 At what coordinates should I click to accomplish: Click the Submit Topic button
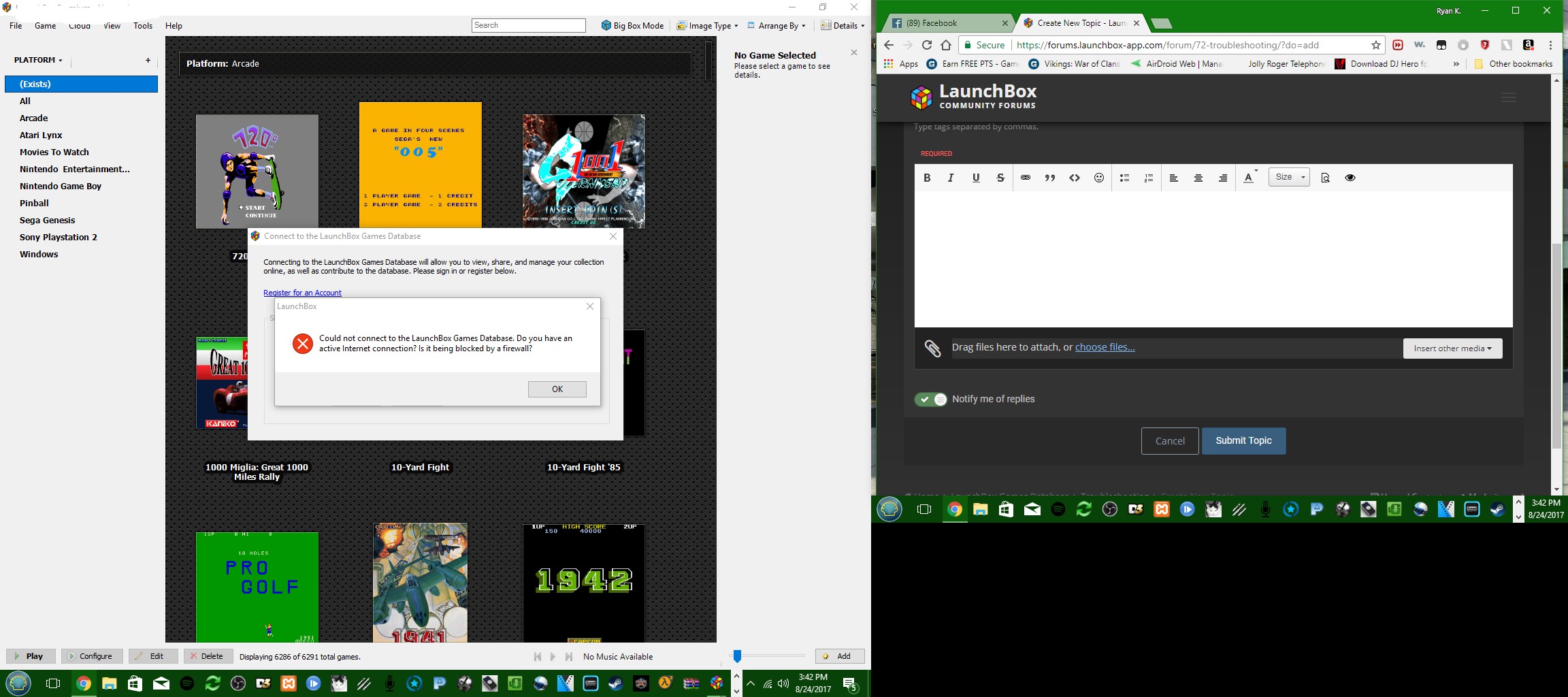click(x=1243, y=441)
